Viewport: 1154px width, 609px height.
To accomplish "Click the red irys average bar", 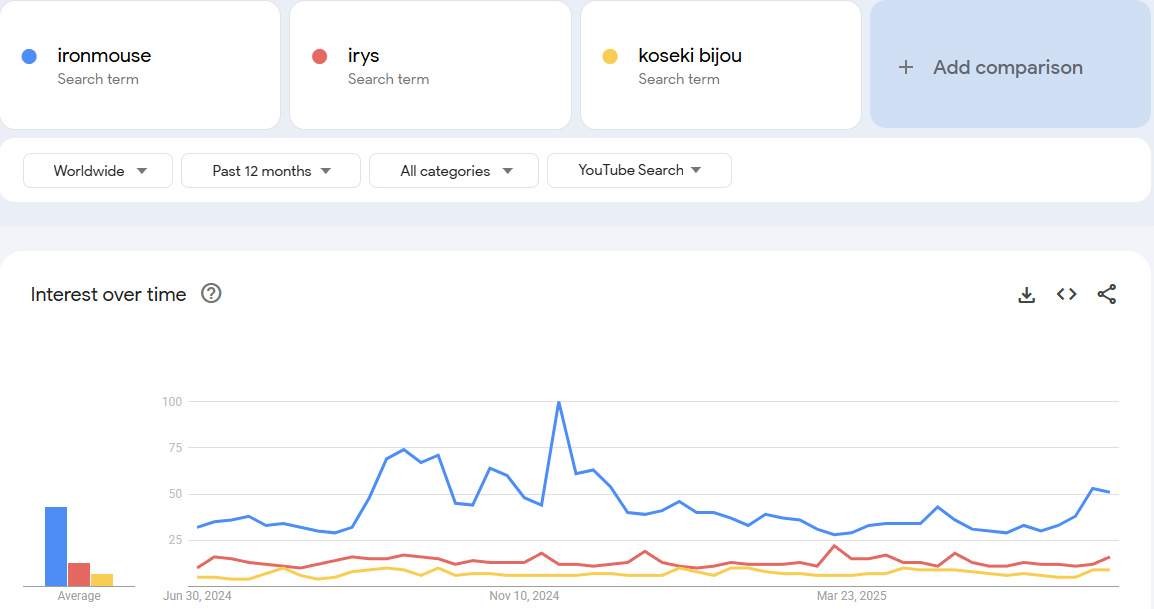I will pos(79,574).
